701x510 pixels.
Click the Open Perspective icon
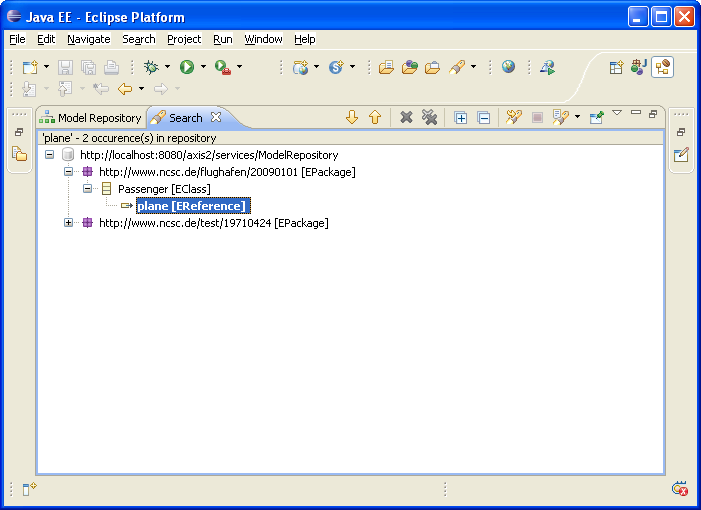pyautogui.click(x=616, y=67)
